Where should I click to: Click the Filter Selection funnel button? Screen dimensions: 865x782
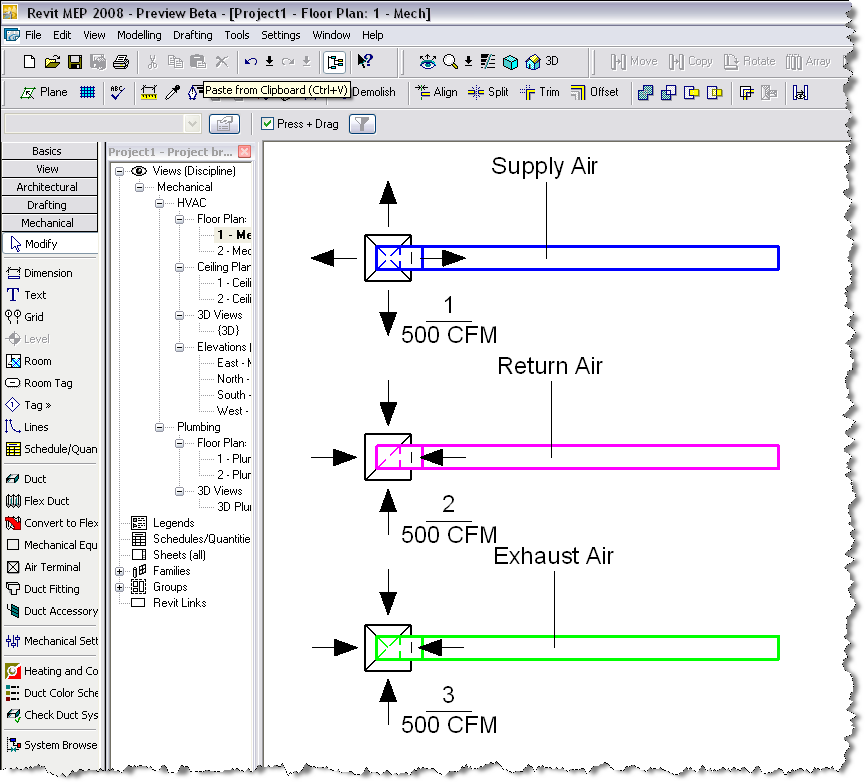(x=362, y=124)
